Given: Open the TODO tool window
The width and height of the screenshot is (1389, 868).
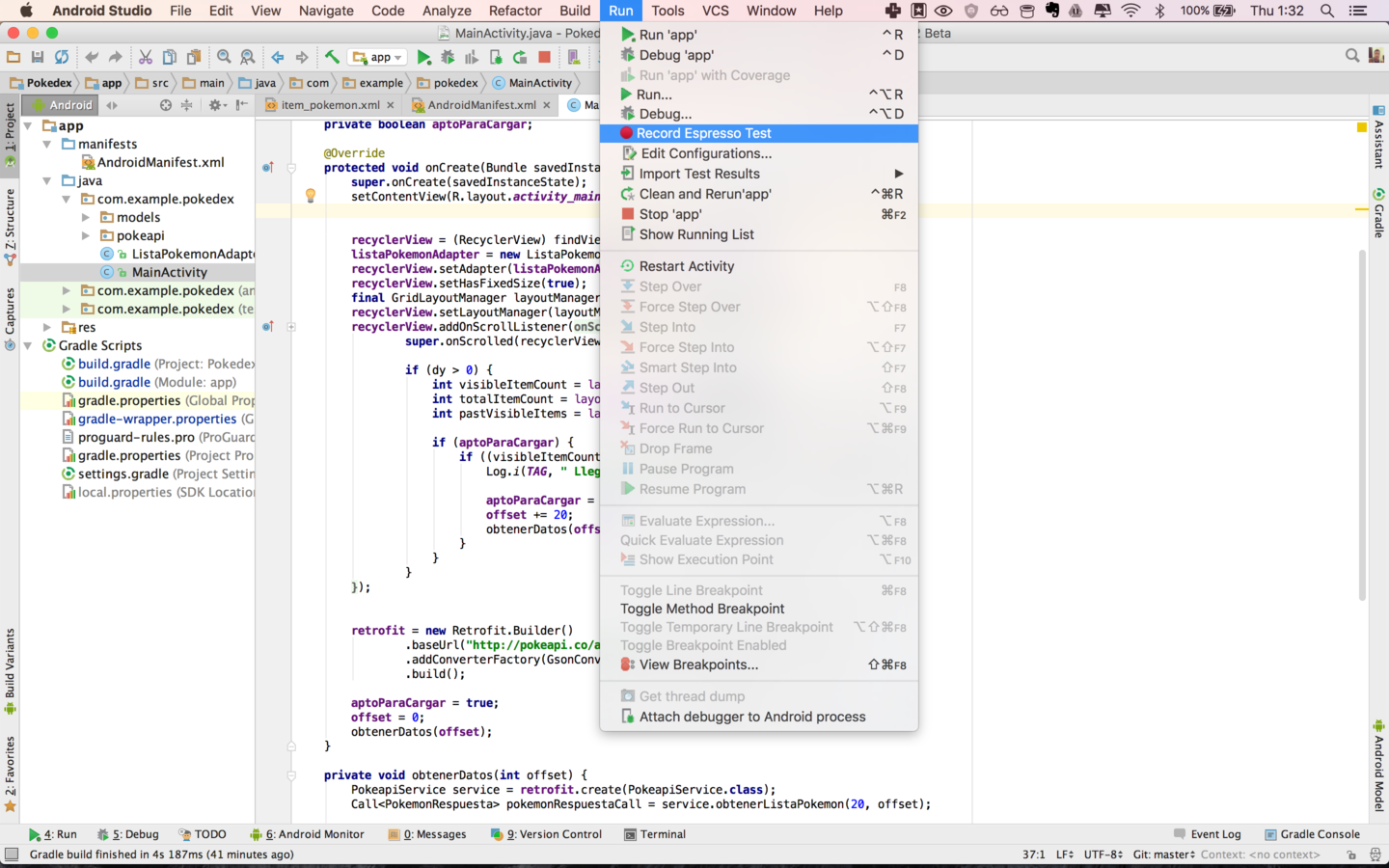Looking at the screenshot, I should (x=203, y=834).
